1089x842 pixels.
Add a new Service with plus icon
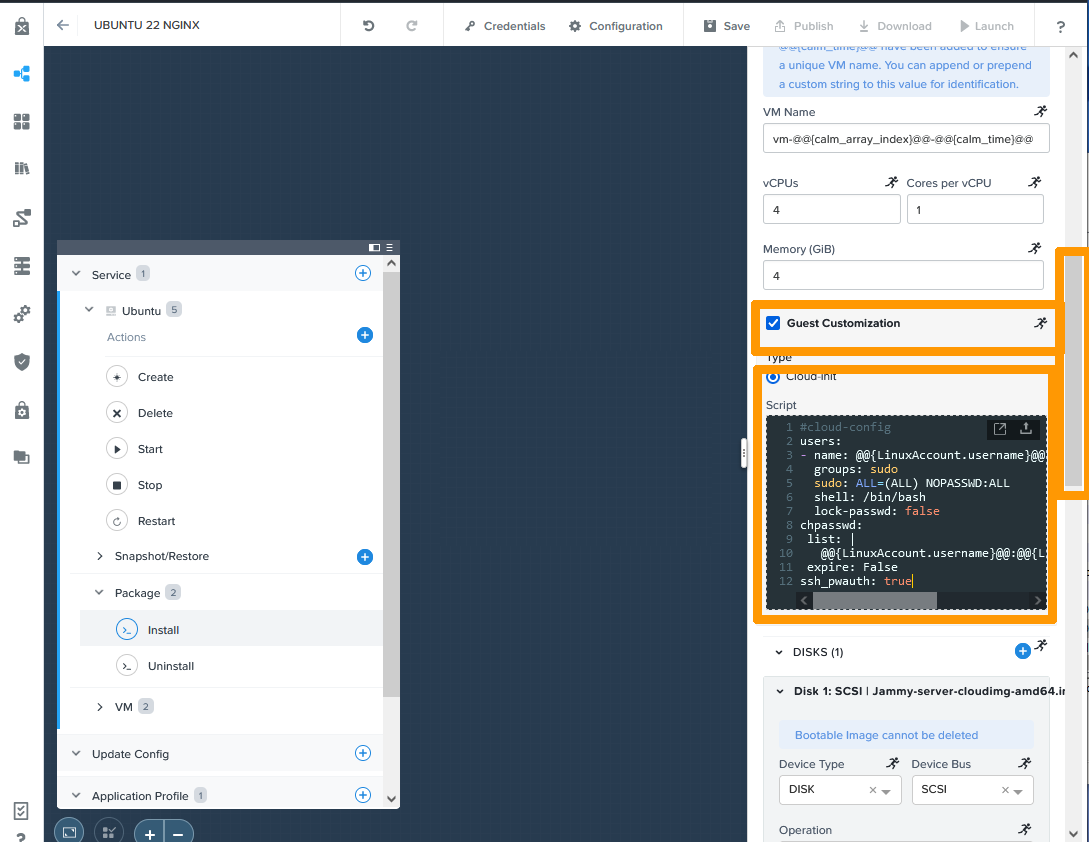(x=363, y=273)
